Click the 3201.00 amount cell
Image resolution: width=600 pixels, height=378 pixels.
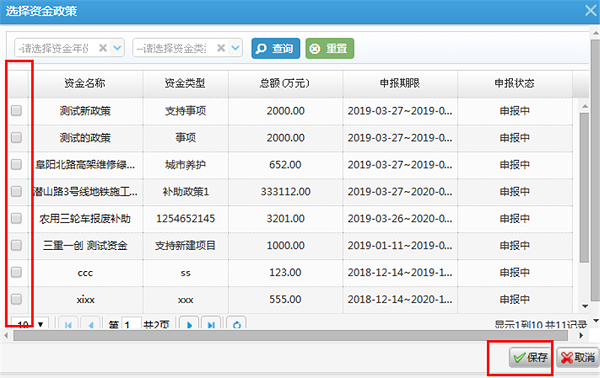pyautogui.click(x=285, y=219)
